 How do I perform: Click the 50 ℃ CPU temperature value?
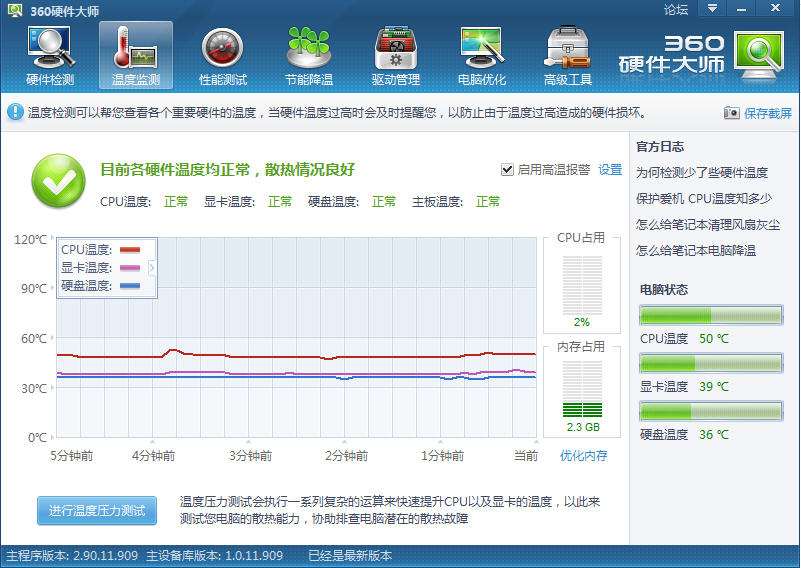click(x=714, y=339)
